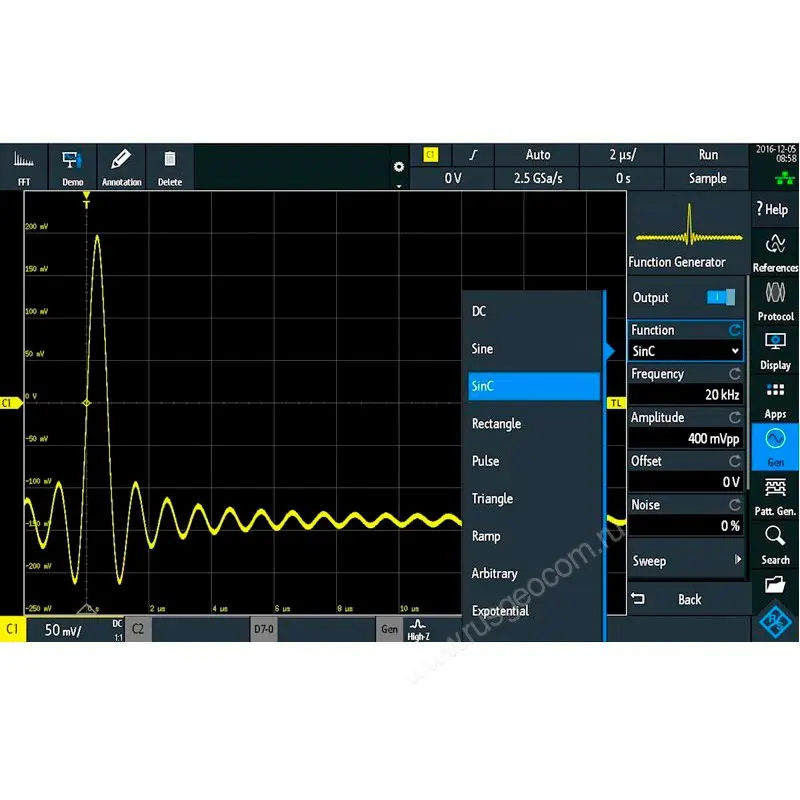Choose Triangle waveform from the list

[492, 499]
